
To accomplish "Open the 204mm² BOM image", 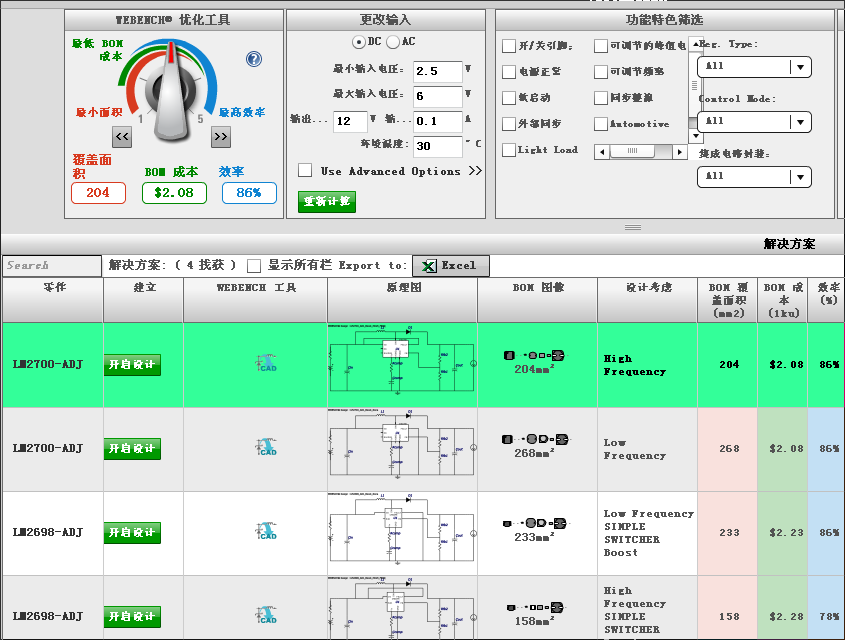I will point(535,362).
